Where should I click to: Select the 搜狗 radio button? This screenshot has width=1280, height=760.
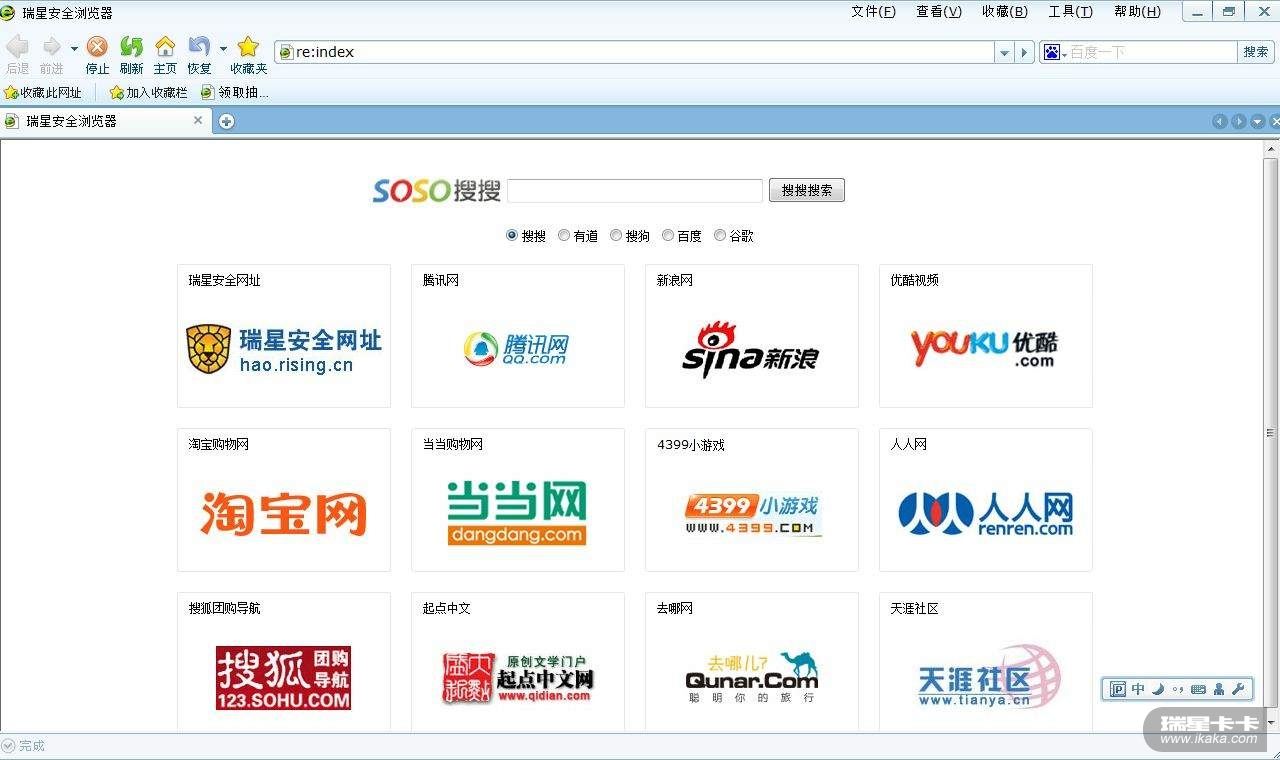coord(616,236)
